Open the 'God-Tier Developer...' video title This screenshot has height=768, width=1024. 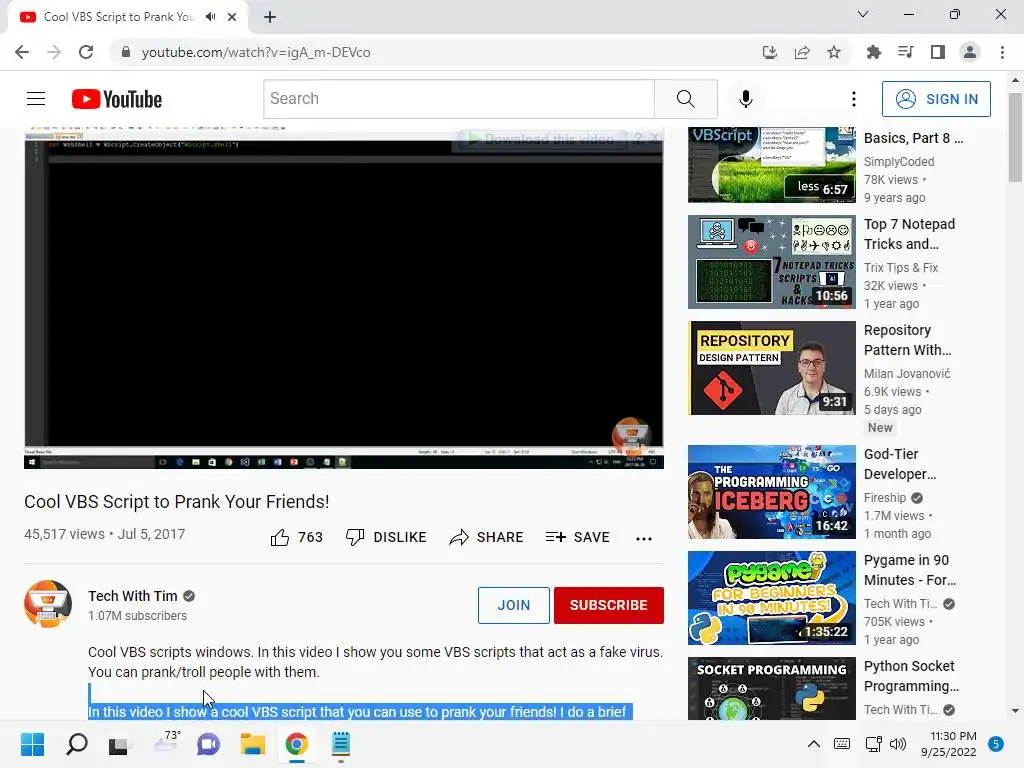tap(900, 464)
